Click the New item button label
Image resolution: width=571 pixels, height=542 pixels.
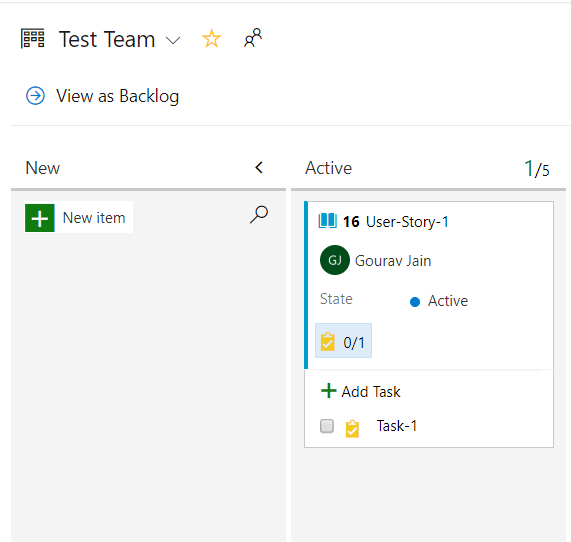coord(94,218)
